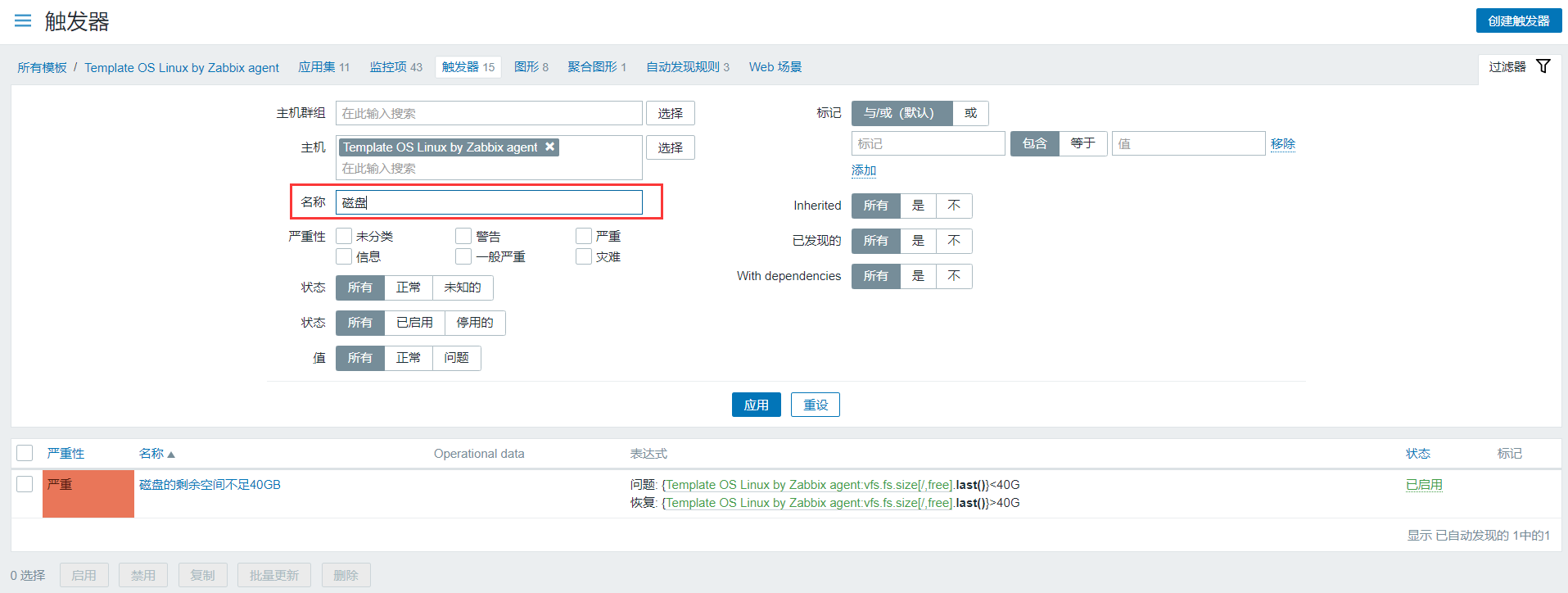Click 创建触发器 button
This screenshot has width=1568, height=593.
click(x=1519, y=20)
